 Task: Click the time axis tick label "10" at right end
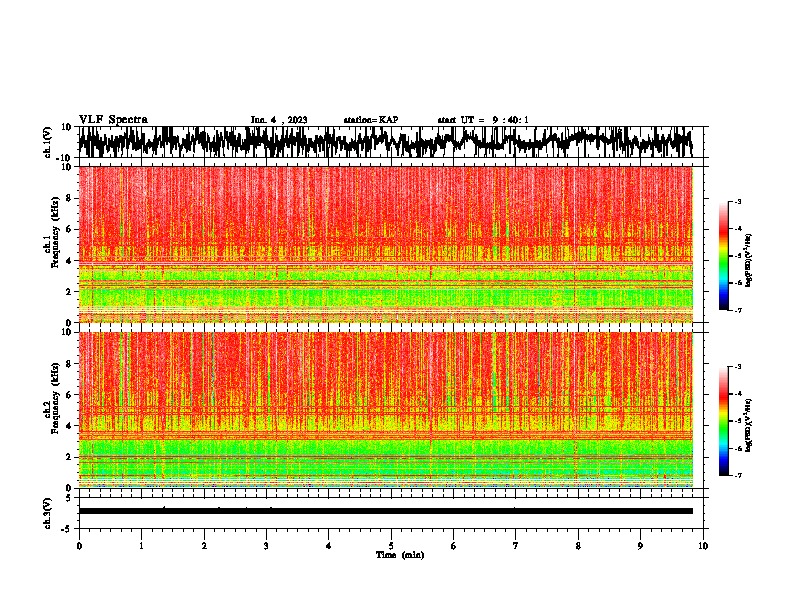pyautogui.click(x=703, y=546)
